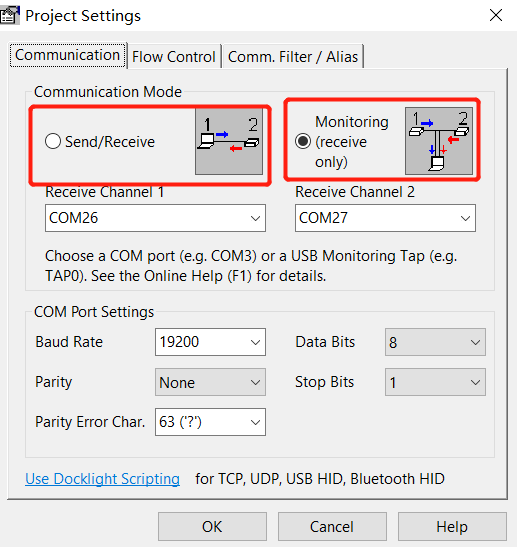Open the Receive Channel 1 COM26 dropdown
This screenshot has width=517, height=547.
click(x=155, y=218)
